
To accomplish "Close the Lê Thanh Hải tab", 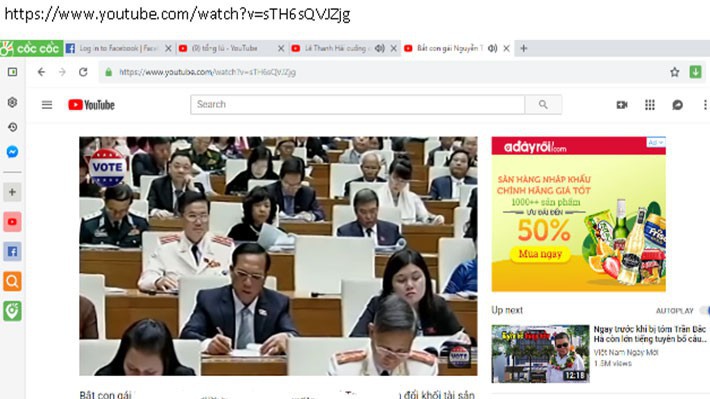I will click(x=393, y=48).
